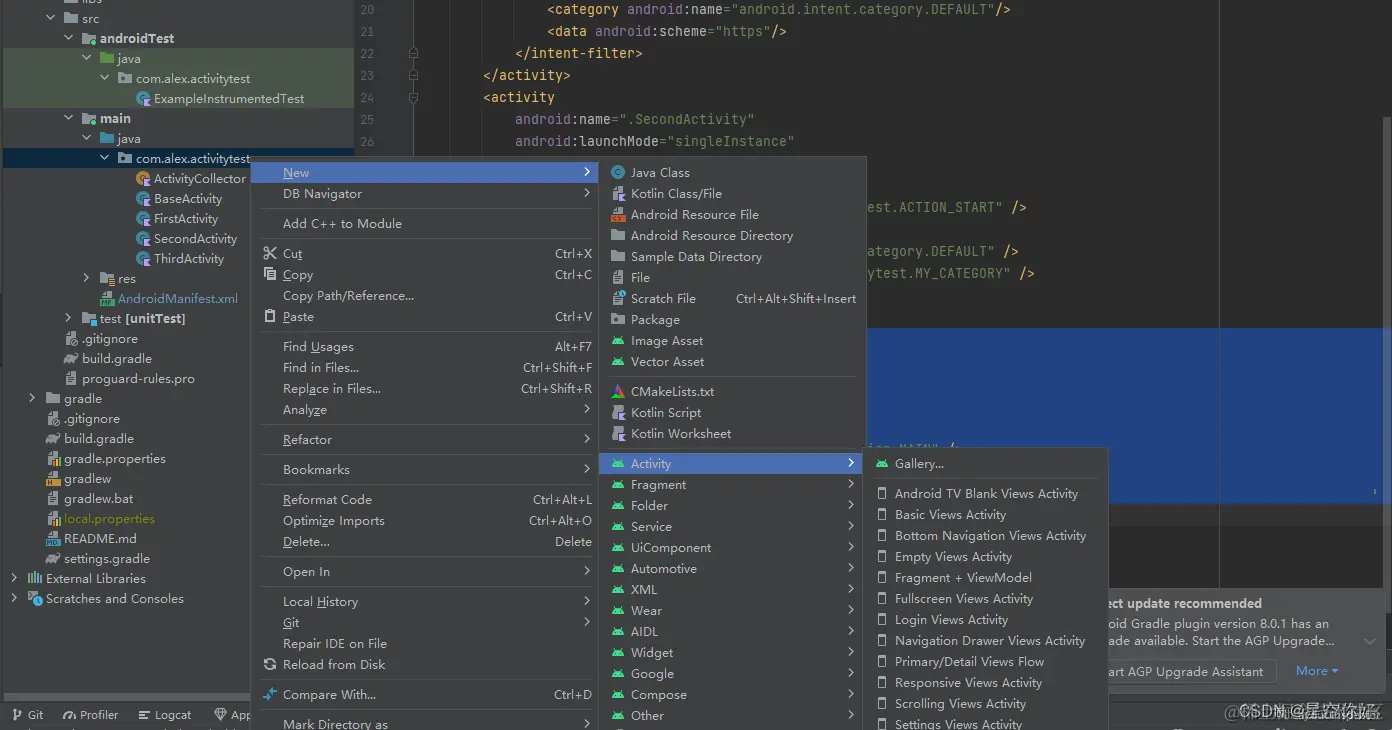The image size is (1392, 730).
Task: Click the Package folder icon in New submenu
Action: click(618, 320)
